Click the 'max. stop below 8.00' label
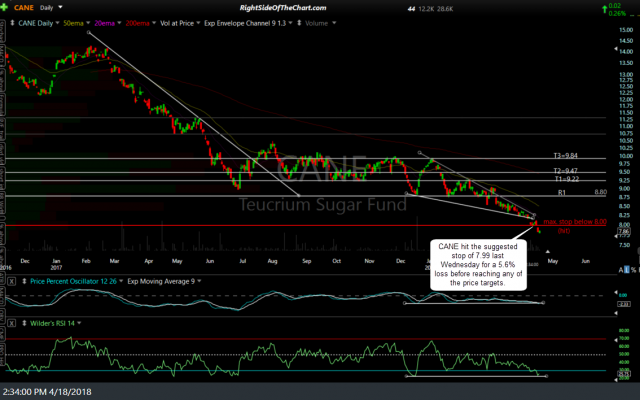The image size is (640, 400). click(575, 222)
